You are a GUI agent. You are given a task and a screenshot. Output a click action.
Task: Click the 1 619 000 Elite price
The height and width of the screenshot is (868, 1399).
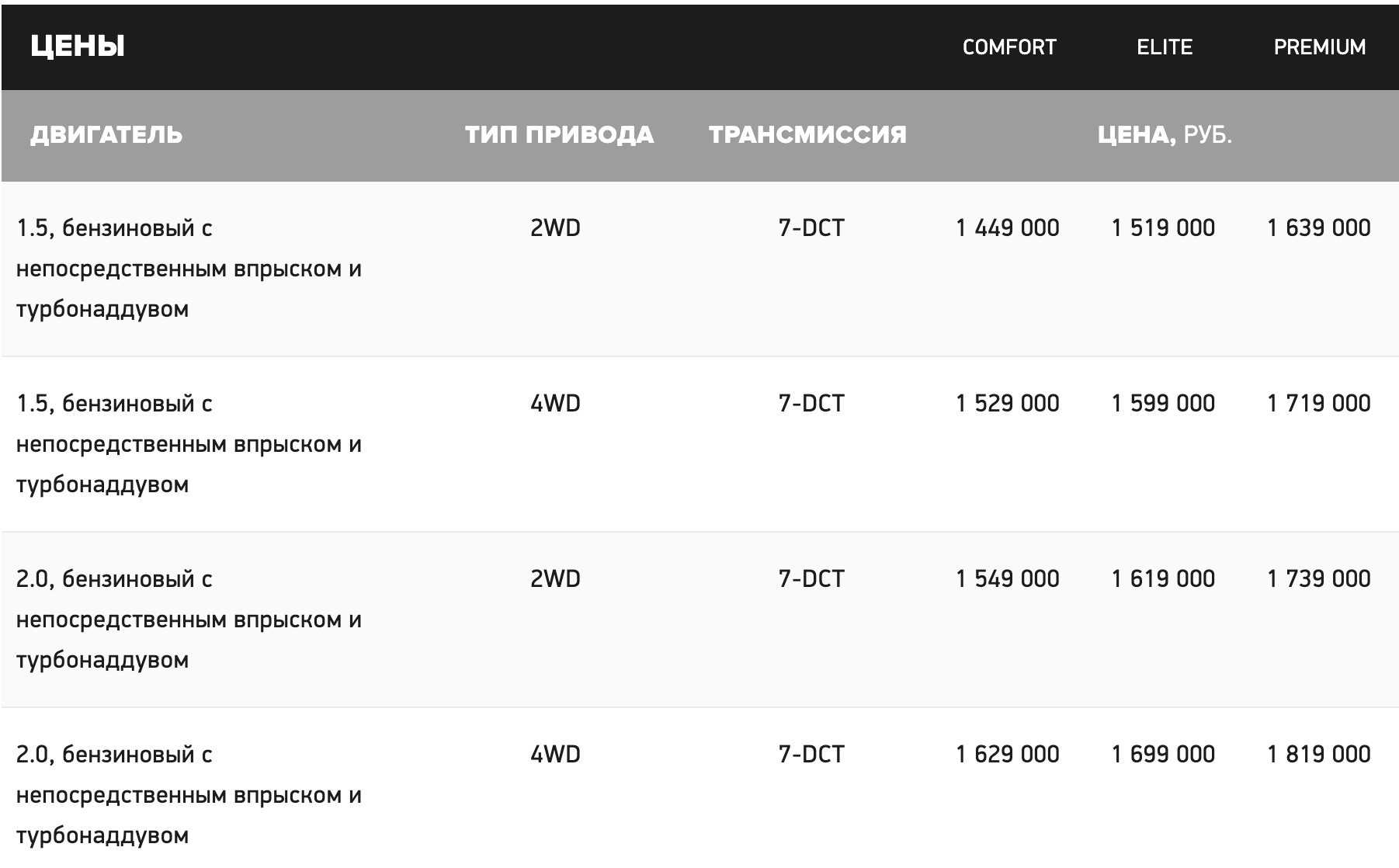[x=1163, y=579]
